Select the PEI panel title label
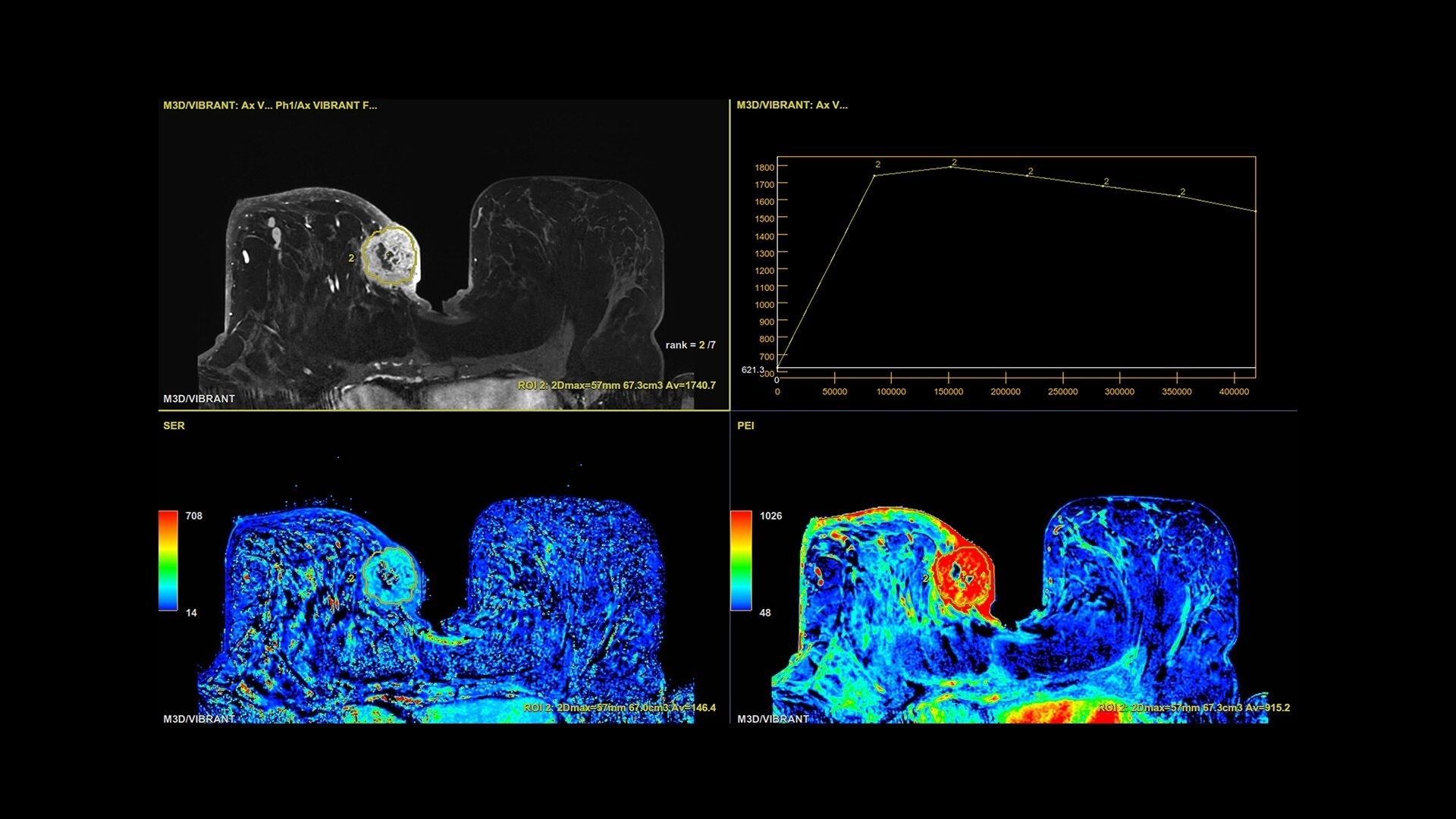1456x819 pixels. point(745,425)
